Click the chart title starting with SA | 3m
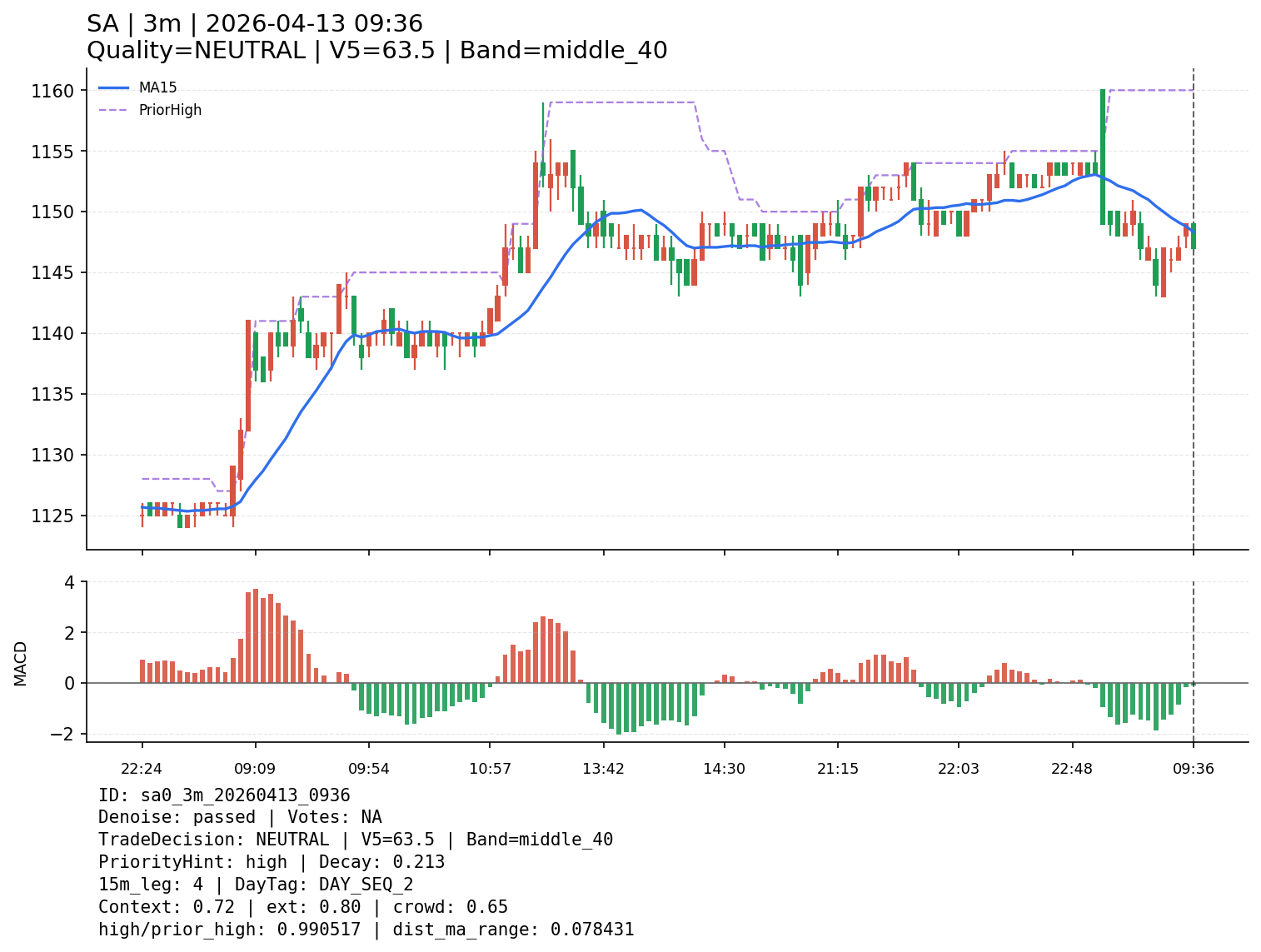 tap(255, 24)
